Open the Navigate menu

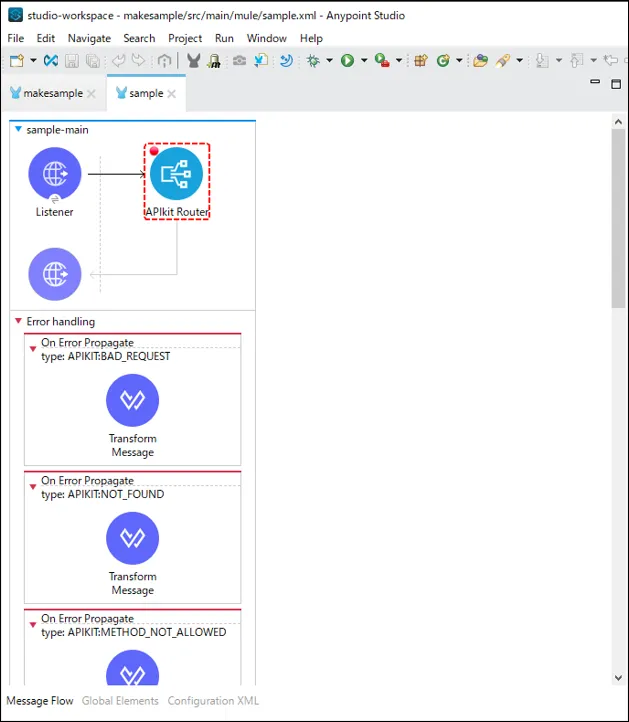pyautogui.click(x=89, y=38)
